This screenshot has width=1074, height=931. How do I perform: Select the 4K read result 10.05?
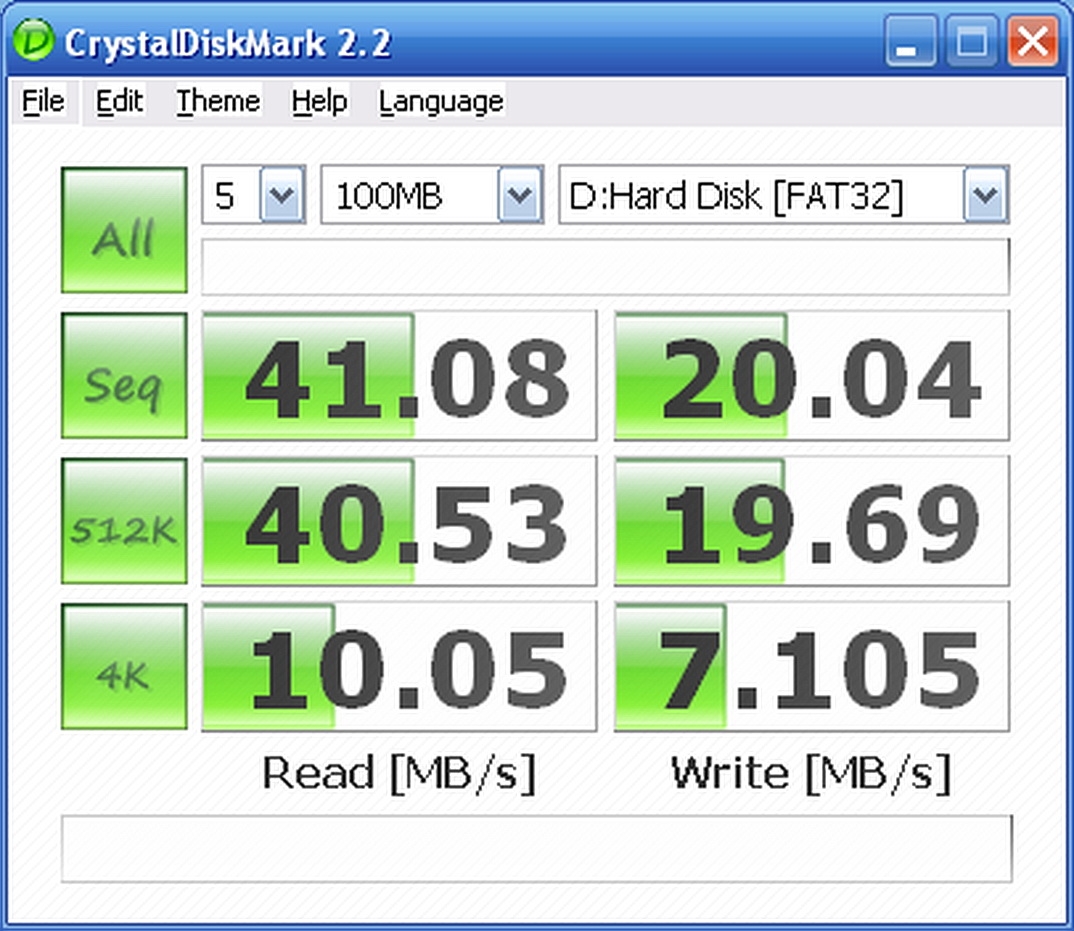pos(399,666)
